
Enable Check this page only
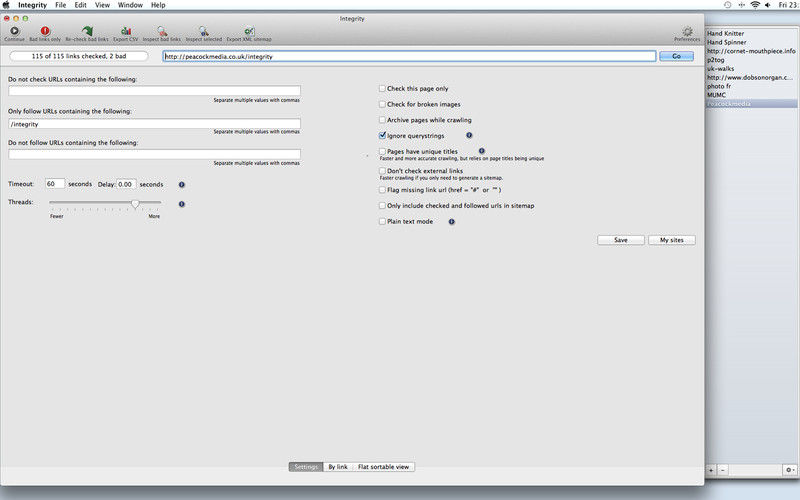coord(382,89)
